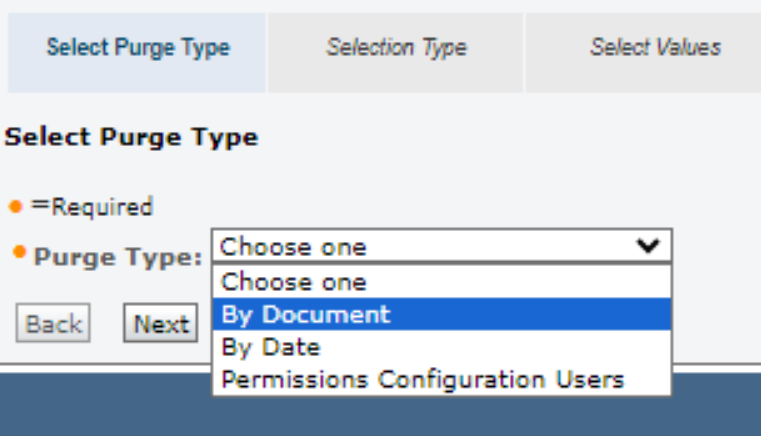Switch to the Selection Type tab
This screenshot has width=761, height=436.
[x=396, y=48]
